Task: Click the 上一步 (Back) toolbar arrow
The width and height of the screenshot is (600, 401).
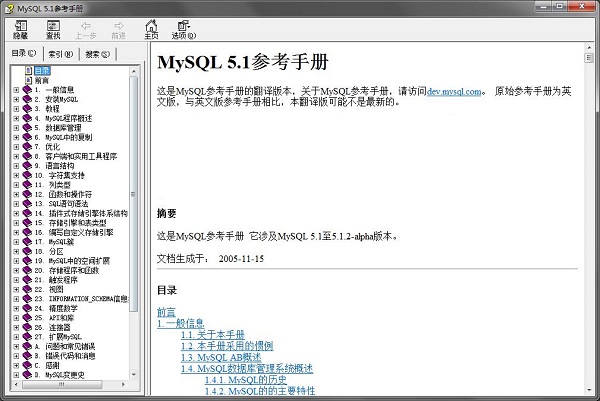Action: coord(86,29)
